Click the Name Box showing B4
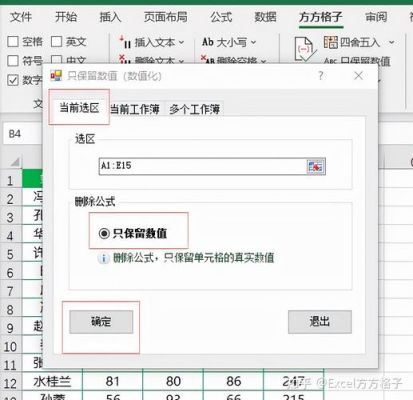 (x=23, y=134)
